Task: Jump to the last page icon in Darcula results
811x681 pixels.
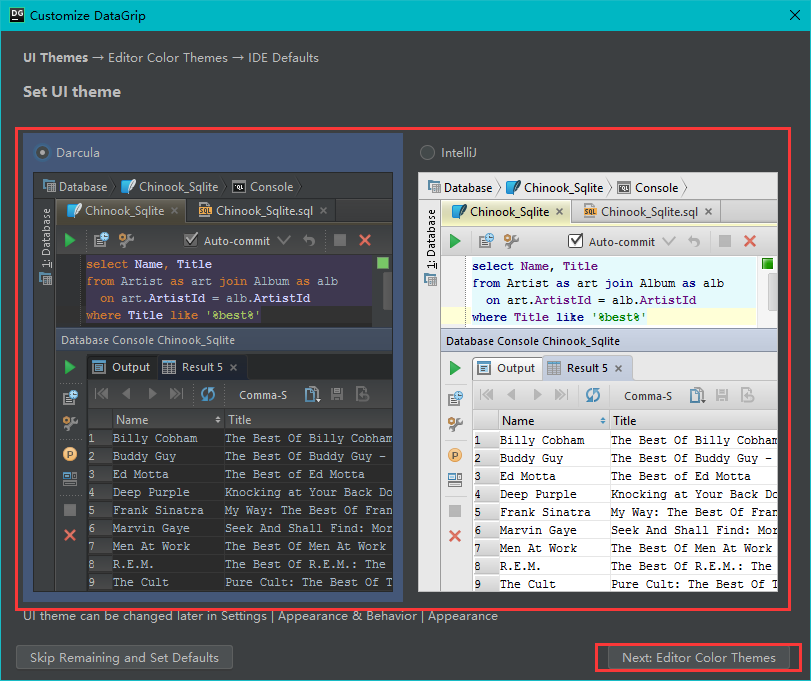Action: coord(176,394)
